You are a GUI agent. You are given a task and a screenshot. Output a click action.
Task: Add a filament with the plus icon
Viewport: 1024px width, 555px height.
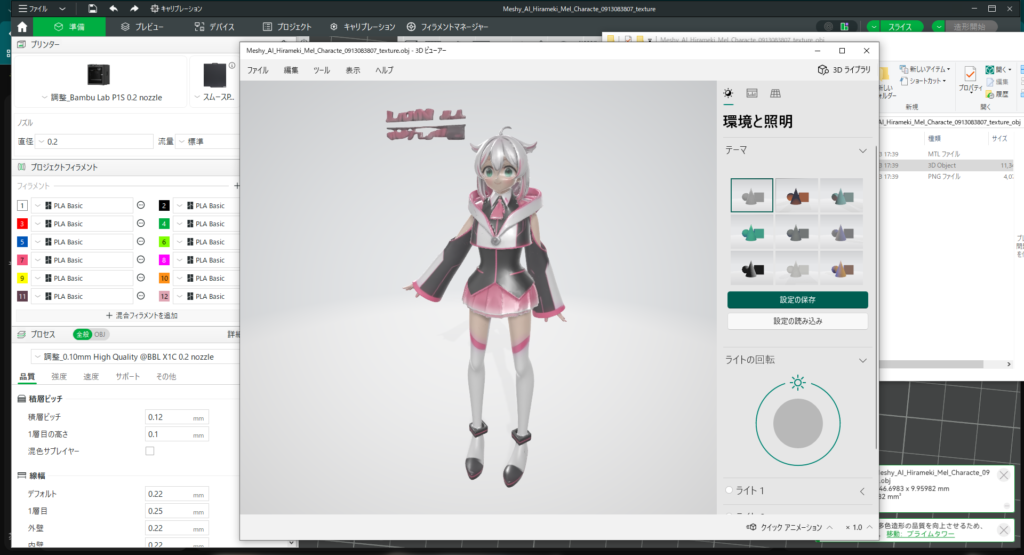click(x=236, y=186)
